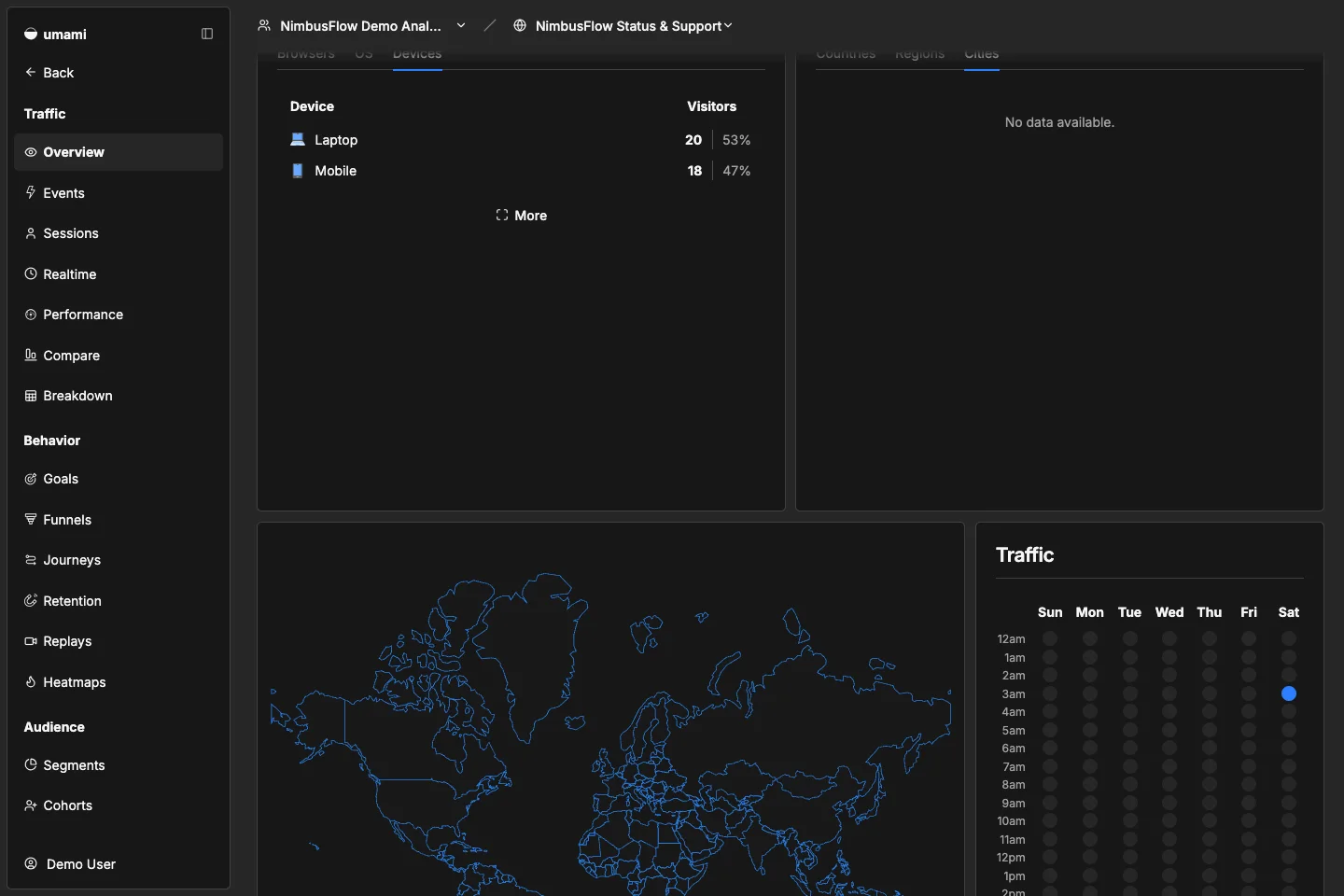The width and height of the screenshot is (1344, 896).
Task: Click the Mobile 47% value
Action: click(736, 171)
